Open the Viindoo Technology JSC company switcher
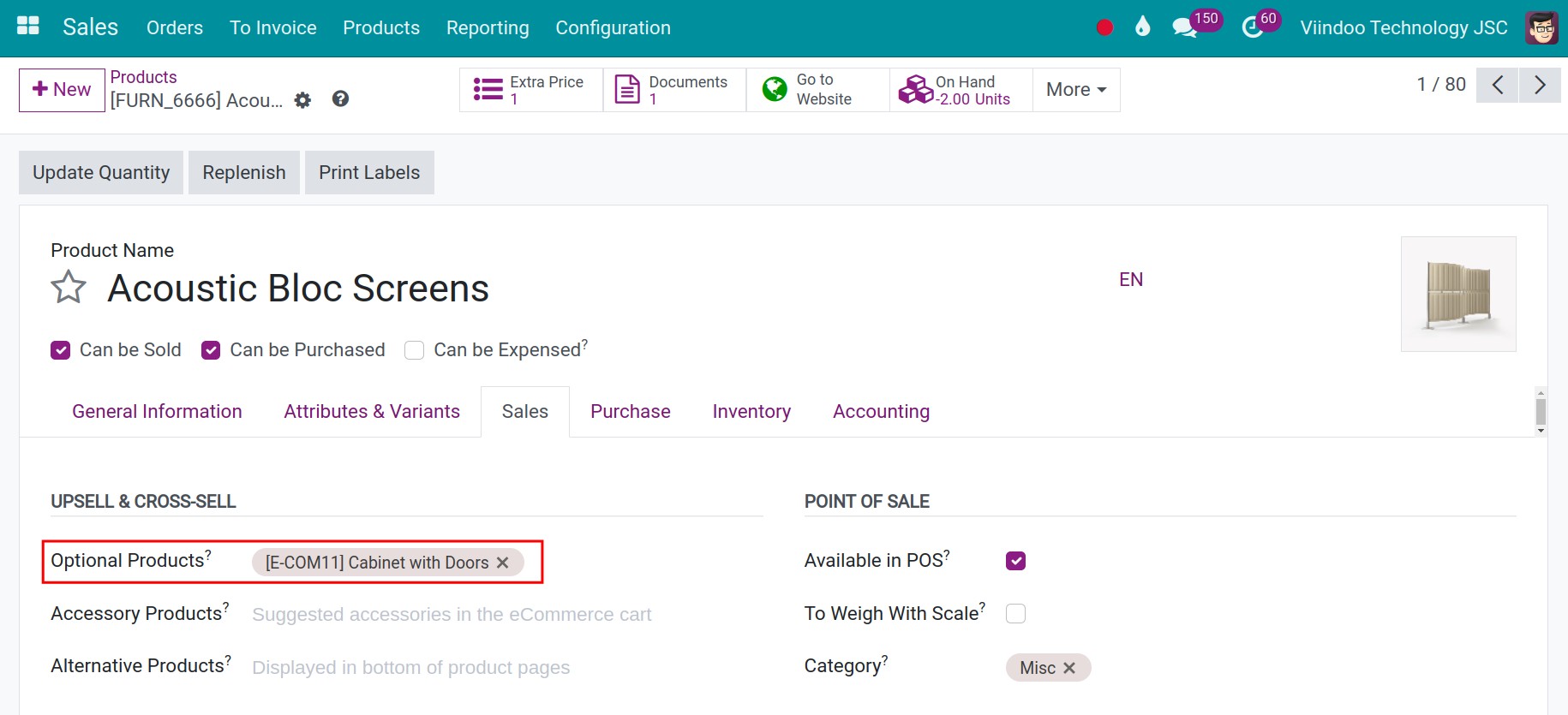The height and width of the screenshot is (715, 1568). click(1403, 27)
